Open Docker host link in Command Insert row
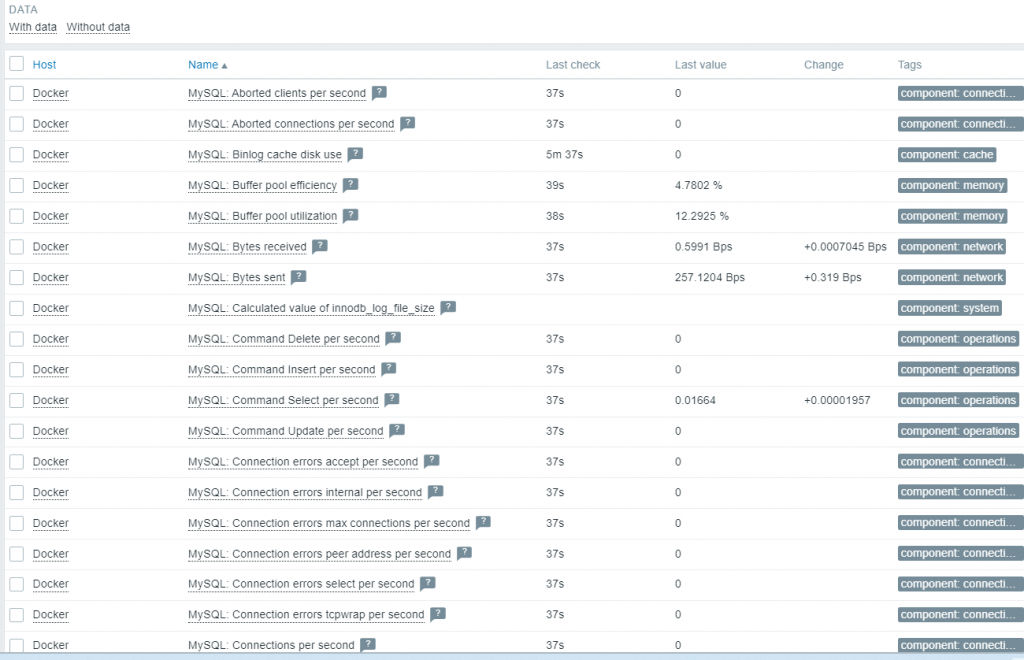This screenshot has height=660, width=1024. (50, 369)
